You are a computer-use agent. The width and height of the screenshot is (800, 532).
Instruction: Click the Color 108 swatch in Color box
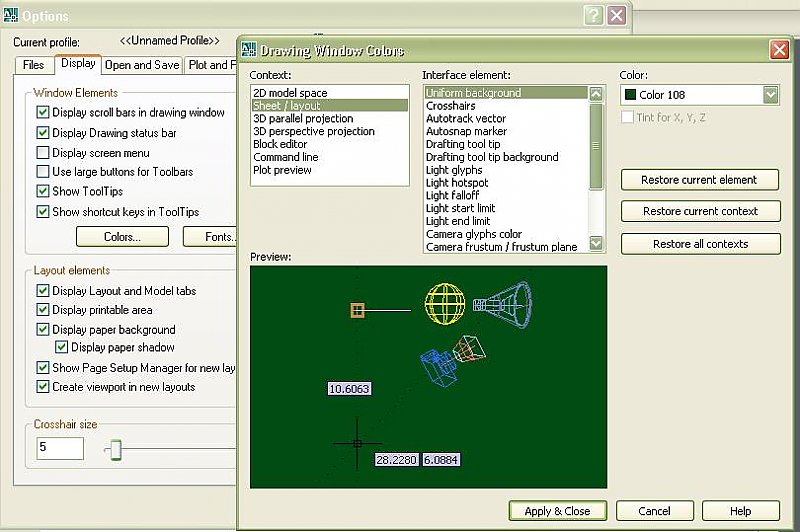click(x=631, y=95)
